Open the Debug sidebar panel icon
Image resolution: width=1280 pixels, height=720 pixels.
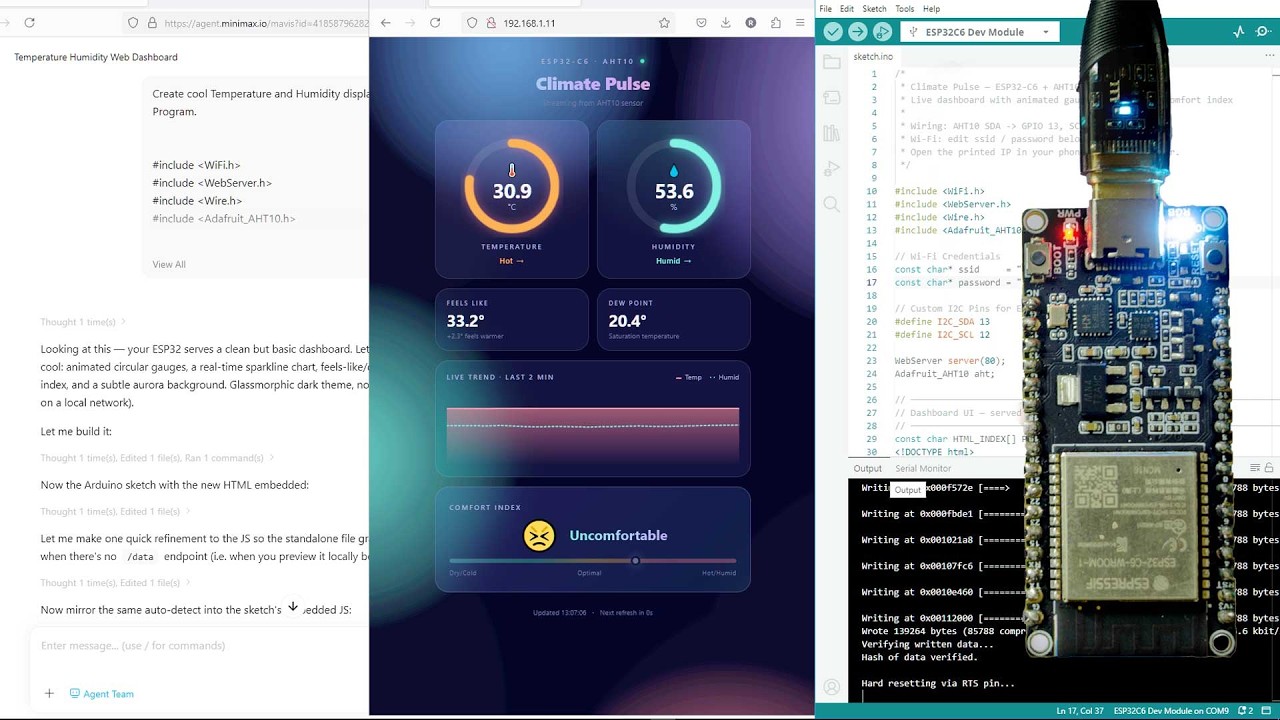coord(831,169)
